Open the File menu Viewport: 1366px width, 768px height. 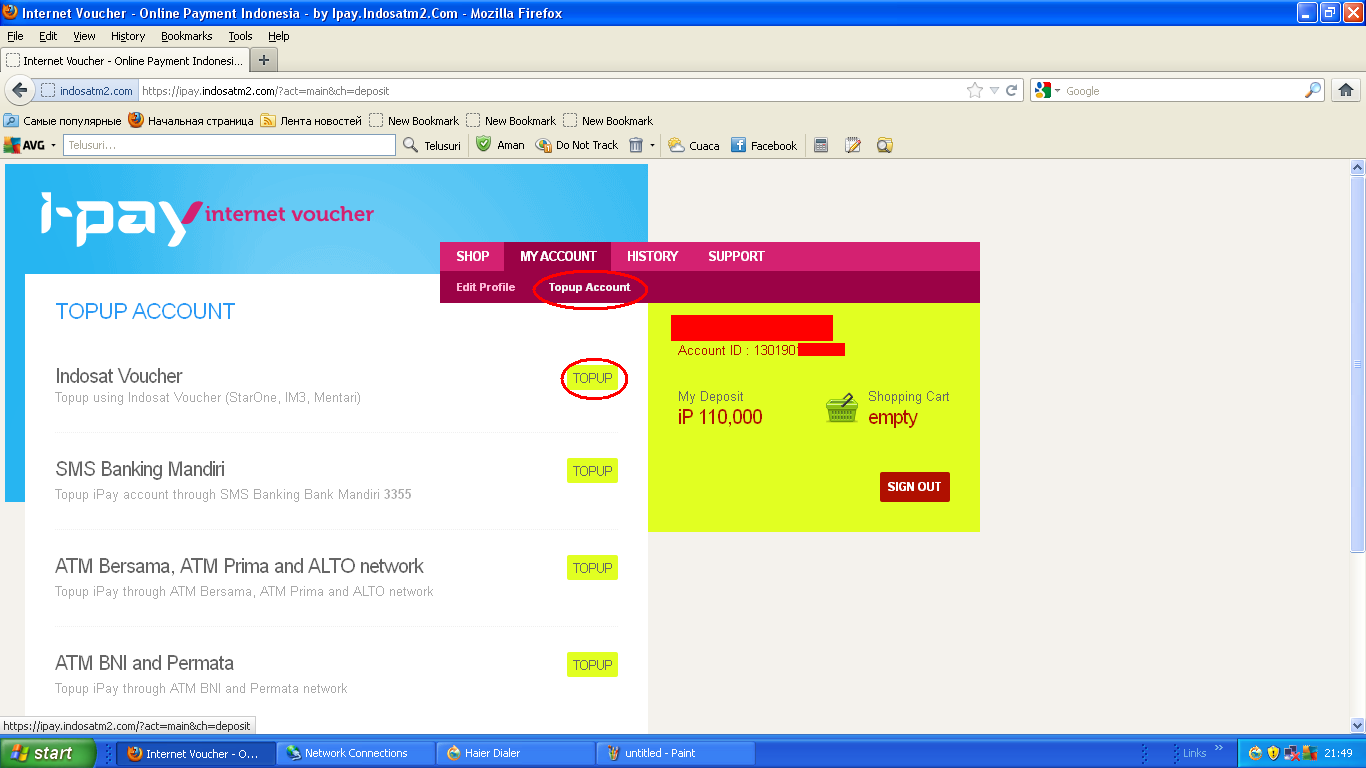[15, 36]
